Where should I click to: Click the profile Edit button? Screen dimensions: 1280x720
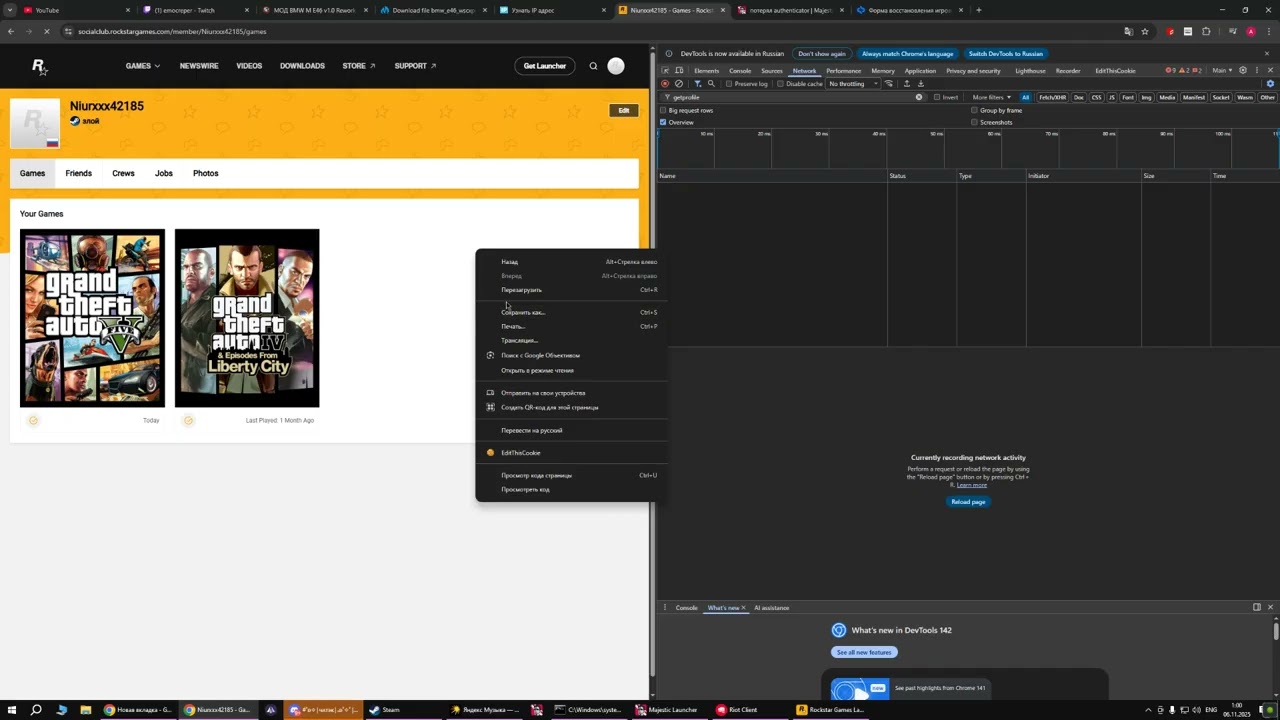click(x=624, y=110)
